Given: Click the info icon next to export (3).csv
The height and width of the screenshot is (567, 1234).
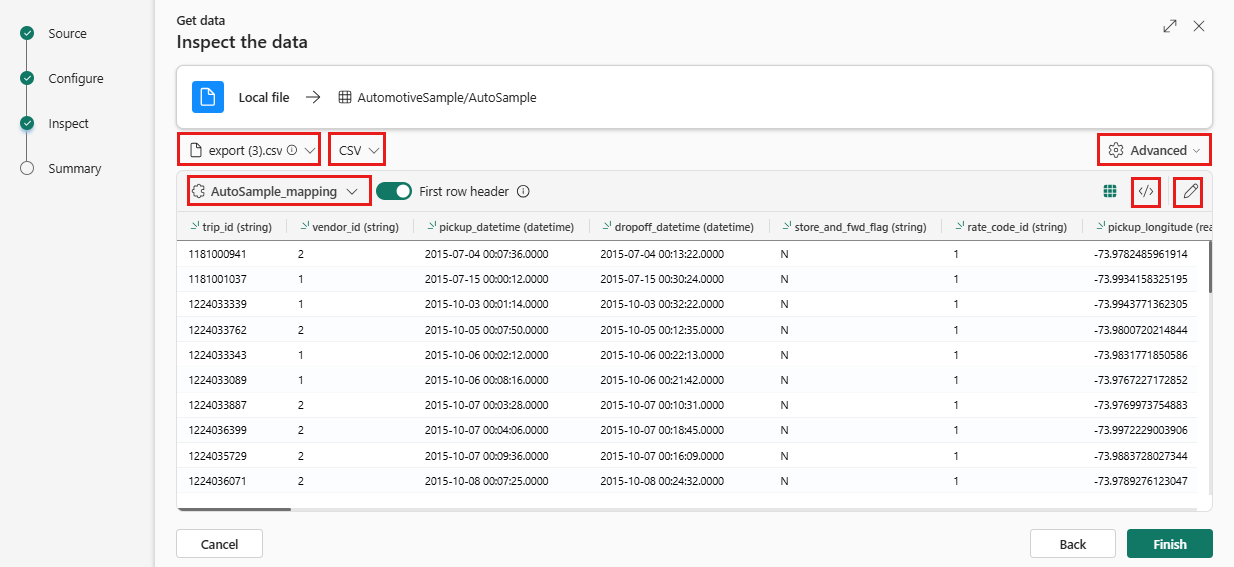Looking at the screenshot, I should point(292,151).
